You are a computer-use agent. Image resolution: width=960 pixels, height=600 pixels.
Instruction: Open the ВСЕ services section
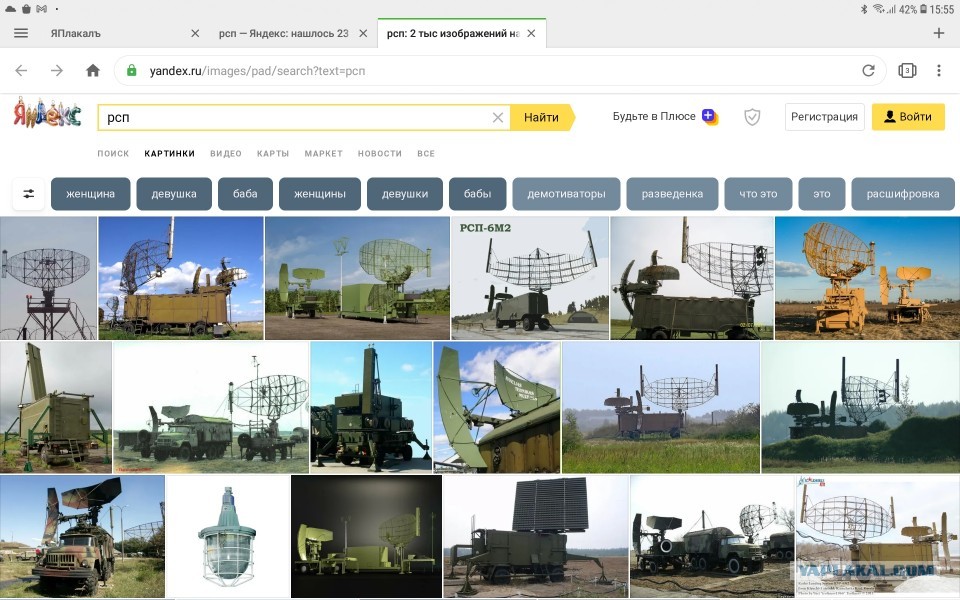(426, 154)
